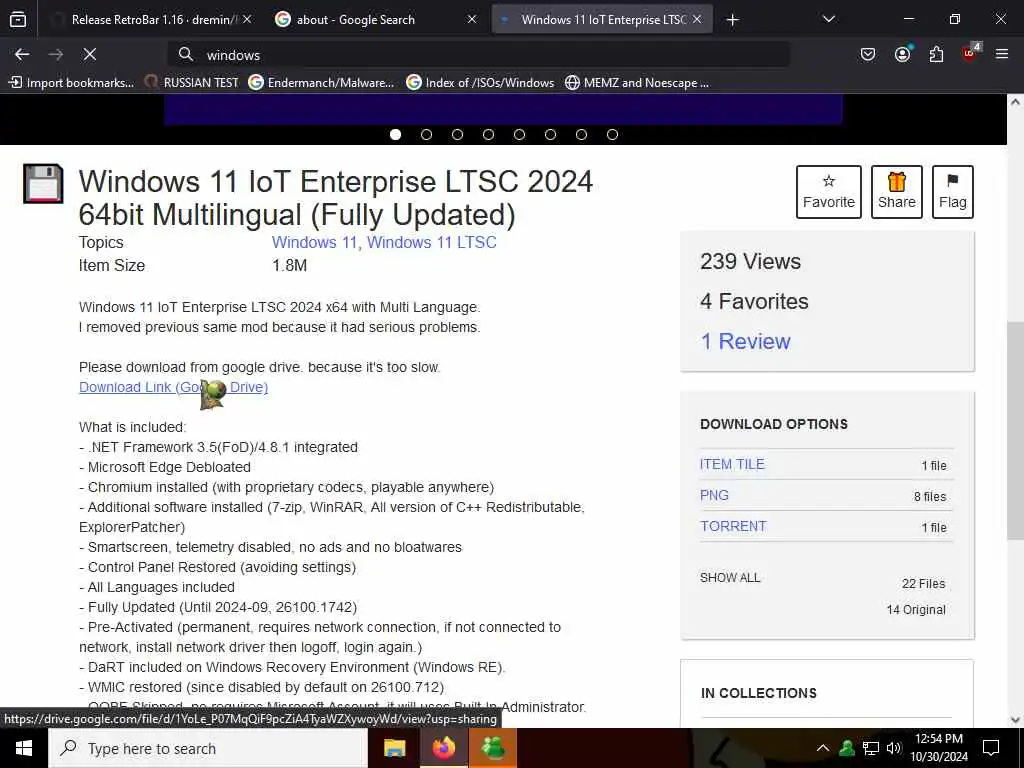Open RUSSIAN TEST bookmark

point(192,83)
